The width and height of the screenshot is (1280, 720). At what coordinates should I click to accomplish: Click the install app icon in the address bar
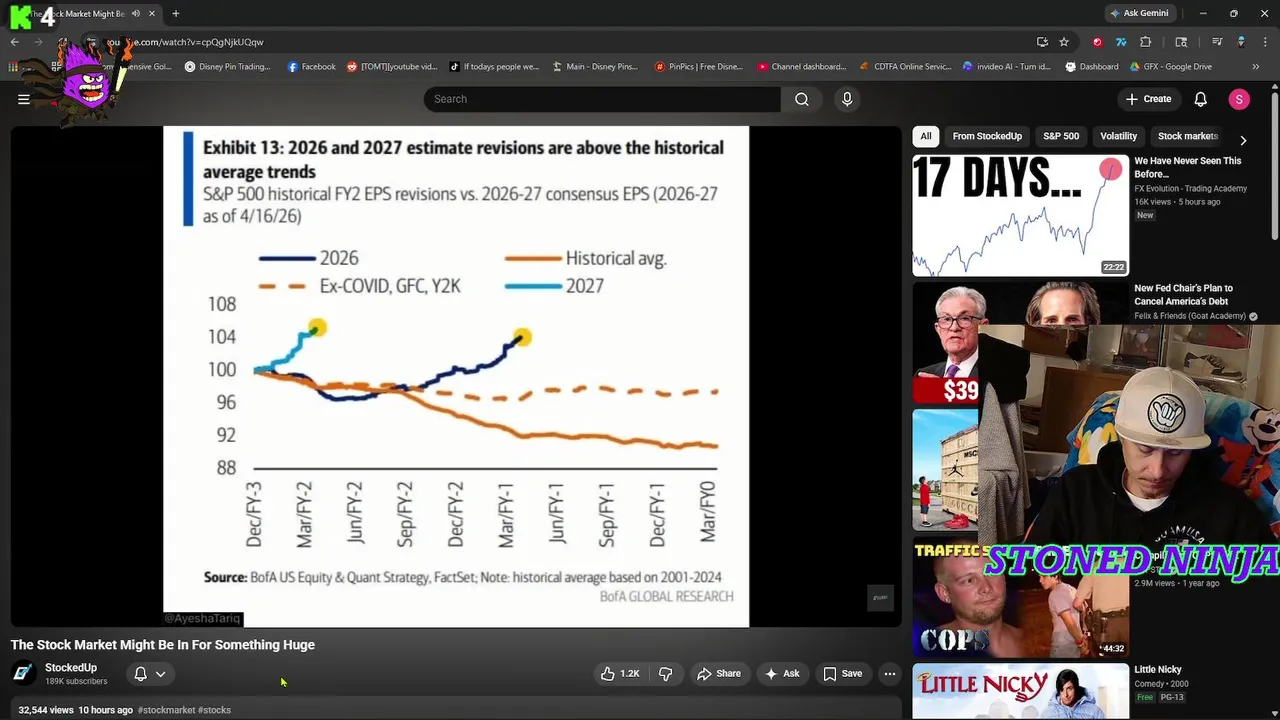1042,42
